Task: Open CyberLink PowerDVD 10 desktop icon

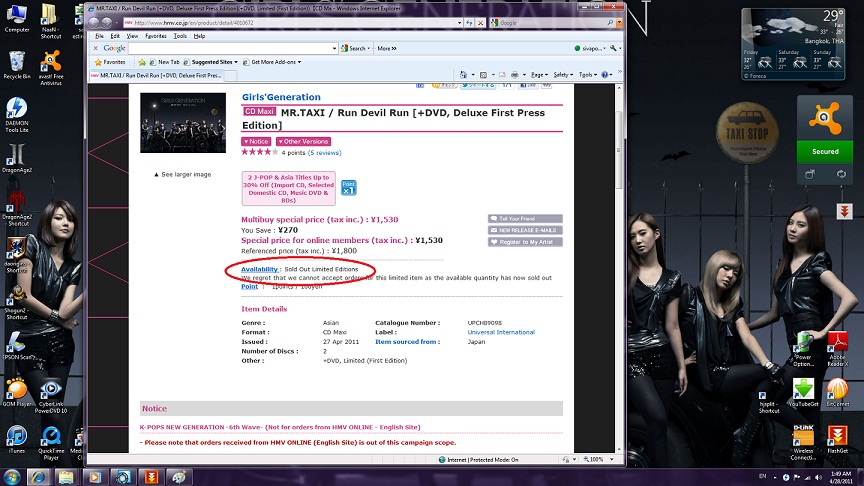Action: (x=51, y=396)
